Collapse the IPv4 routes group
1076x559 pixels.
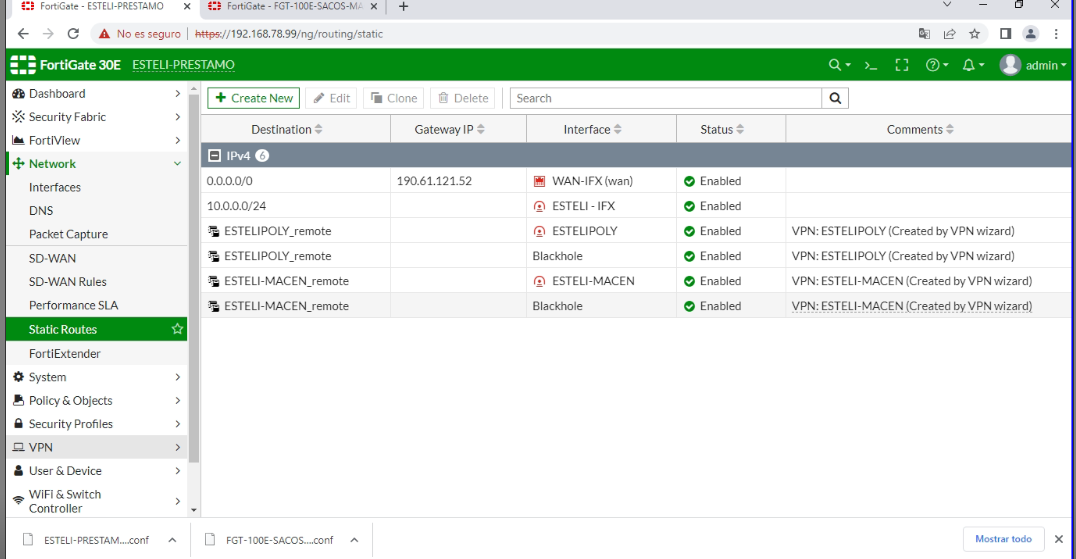tap(214, 156)
